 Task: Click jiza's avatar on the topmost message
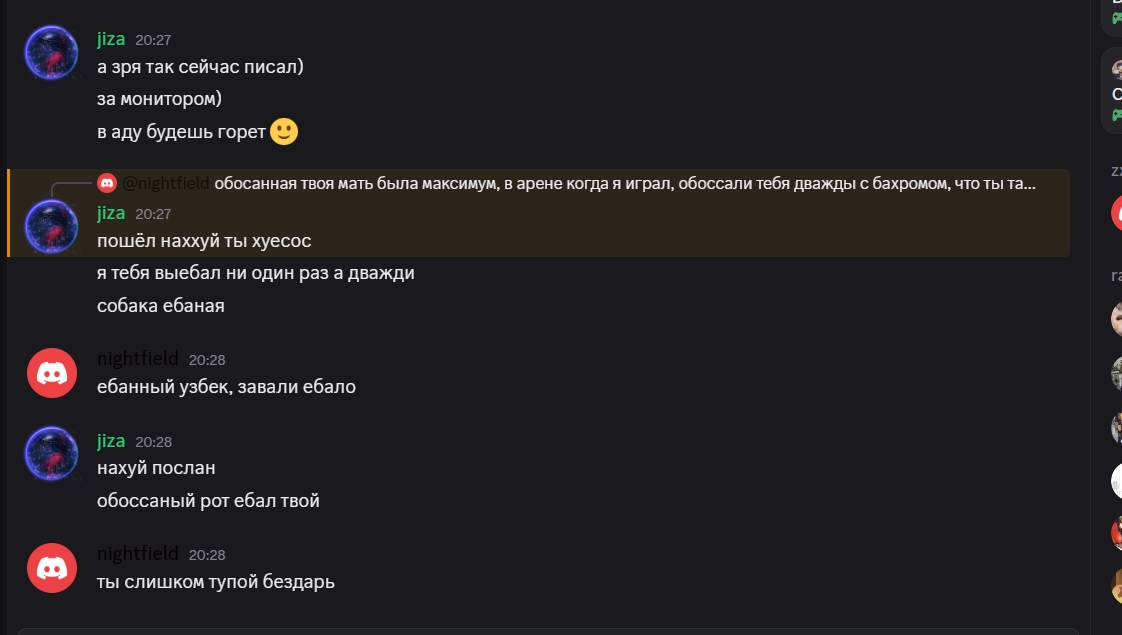[51, 53]
